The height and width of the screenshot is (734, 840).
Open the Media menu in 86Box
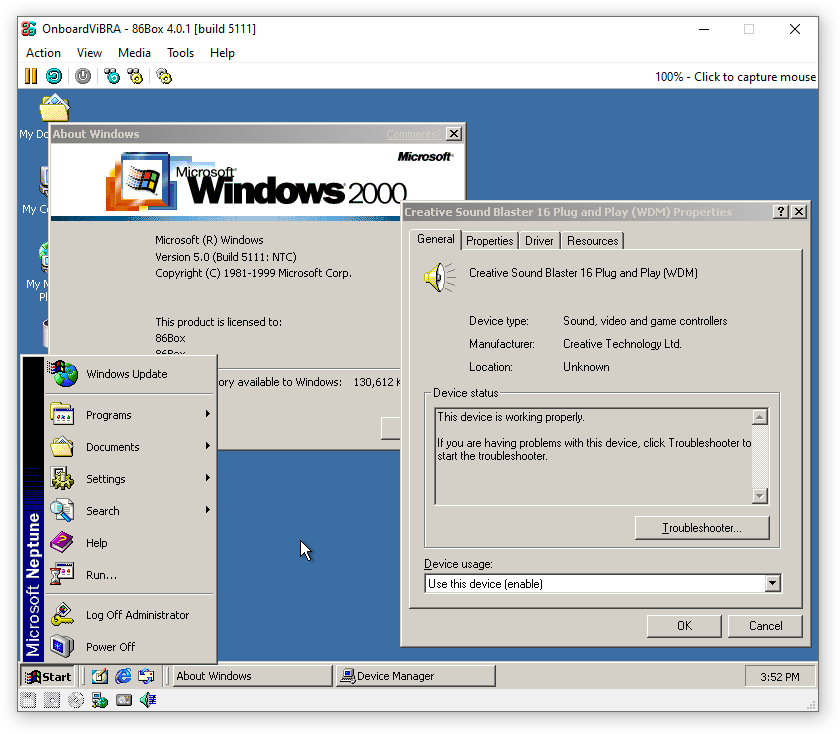134,53
